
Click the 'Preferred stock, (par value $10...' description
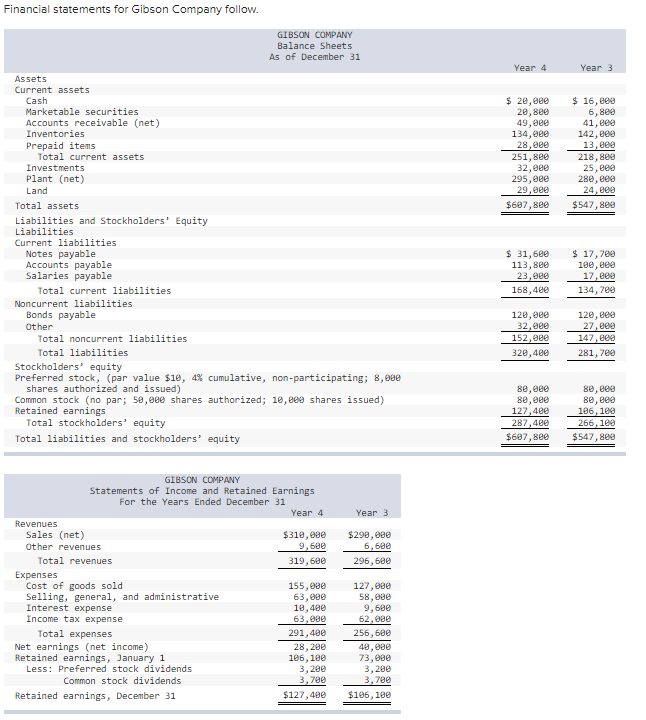(x=208, y=383)
